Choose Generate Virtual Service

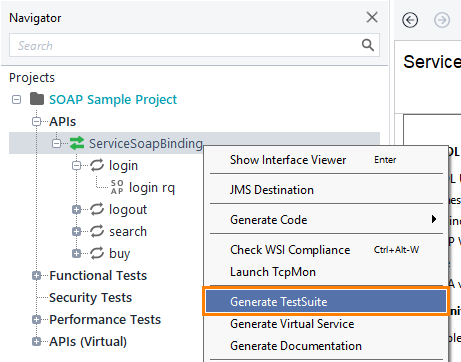click(326, 324)
